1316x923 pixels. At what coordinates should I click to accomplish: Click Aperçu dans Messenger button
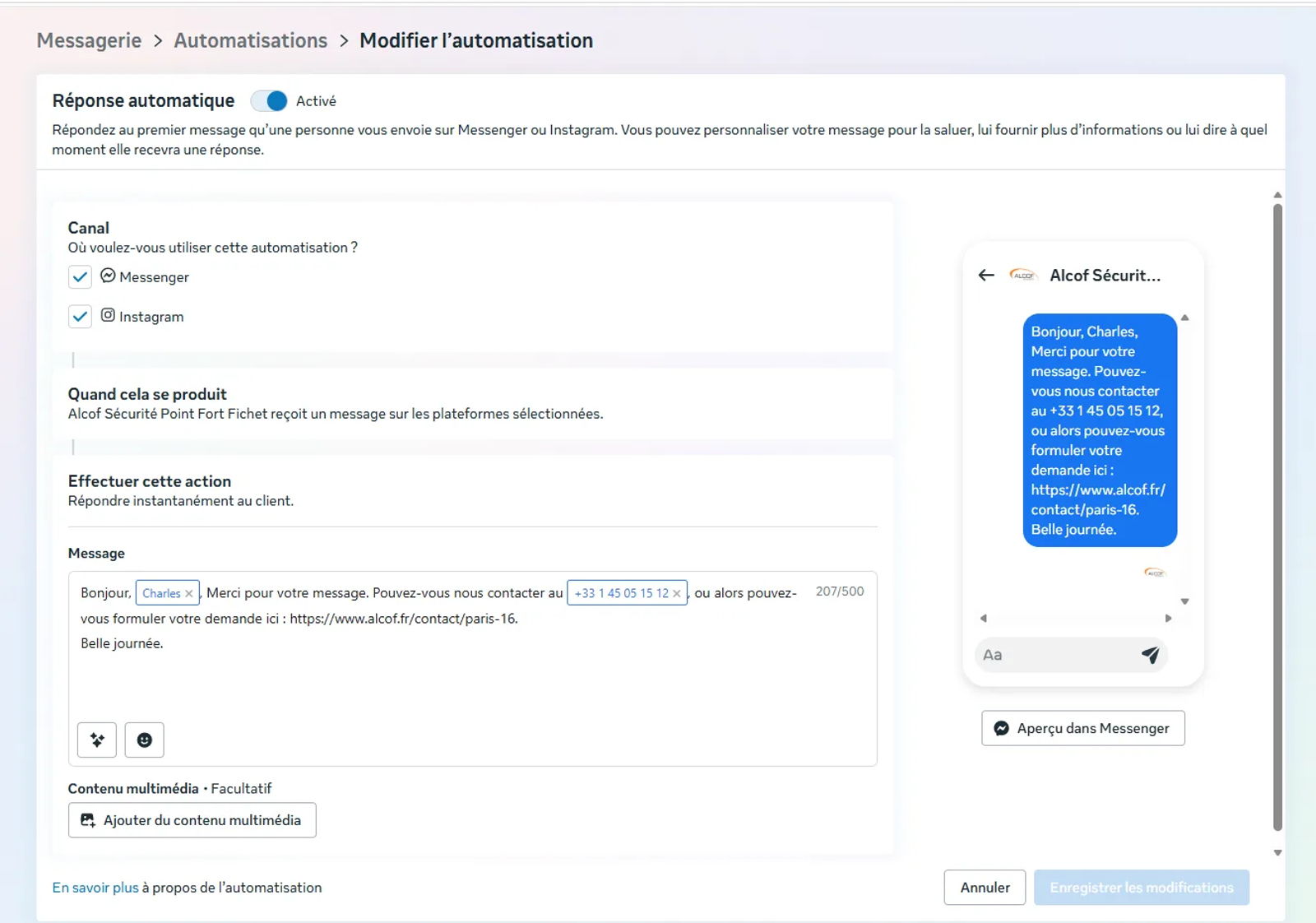1083,728
